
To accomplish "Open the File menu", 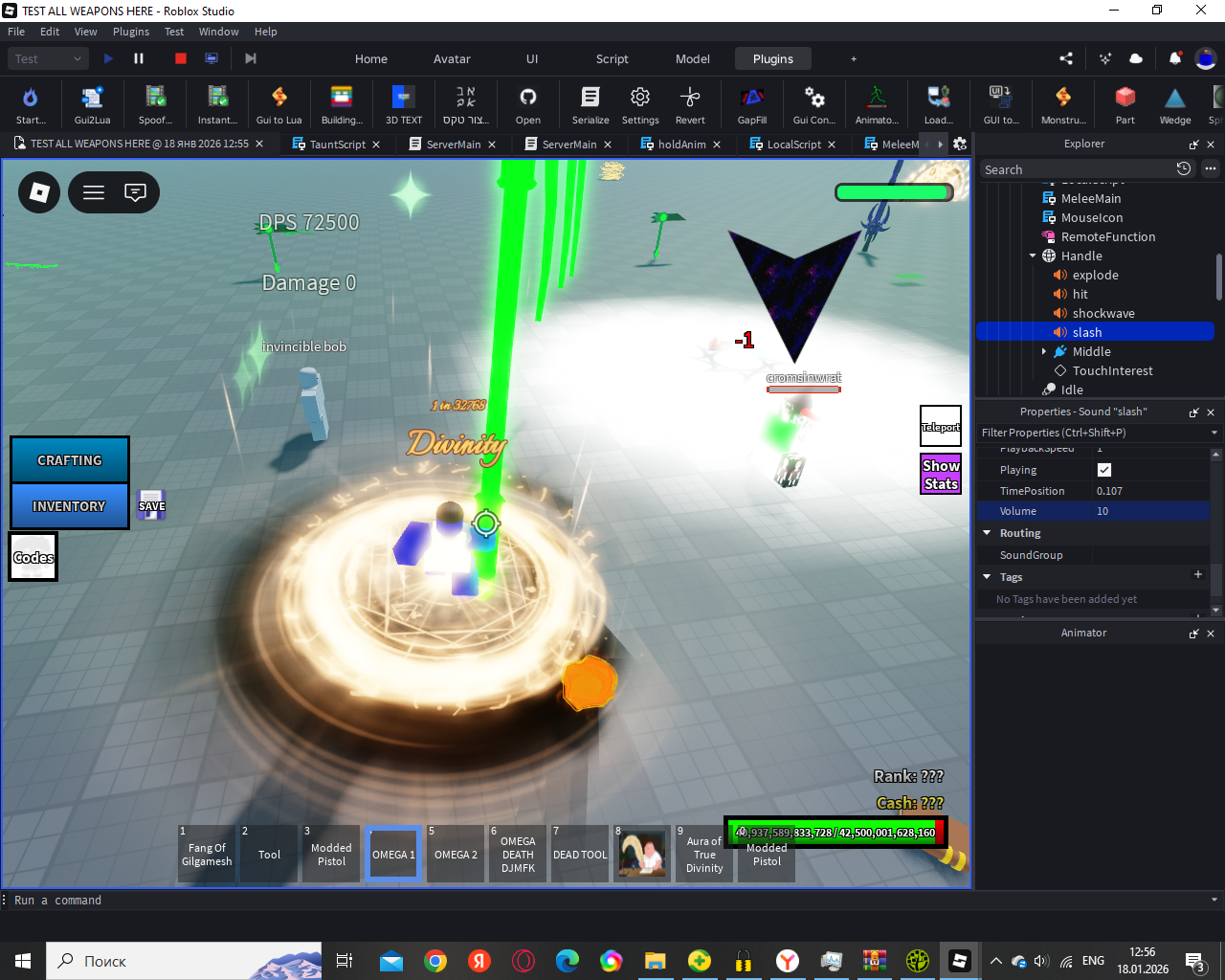I will point(16,32).
